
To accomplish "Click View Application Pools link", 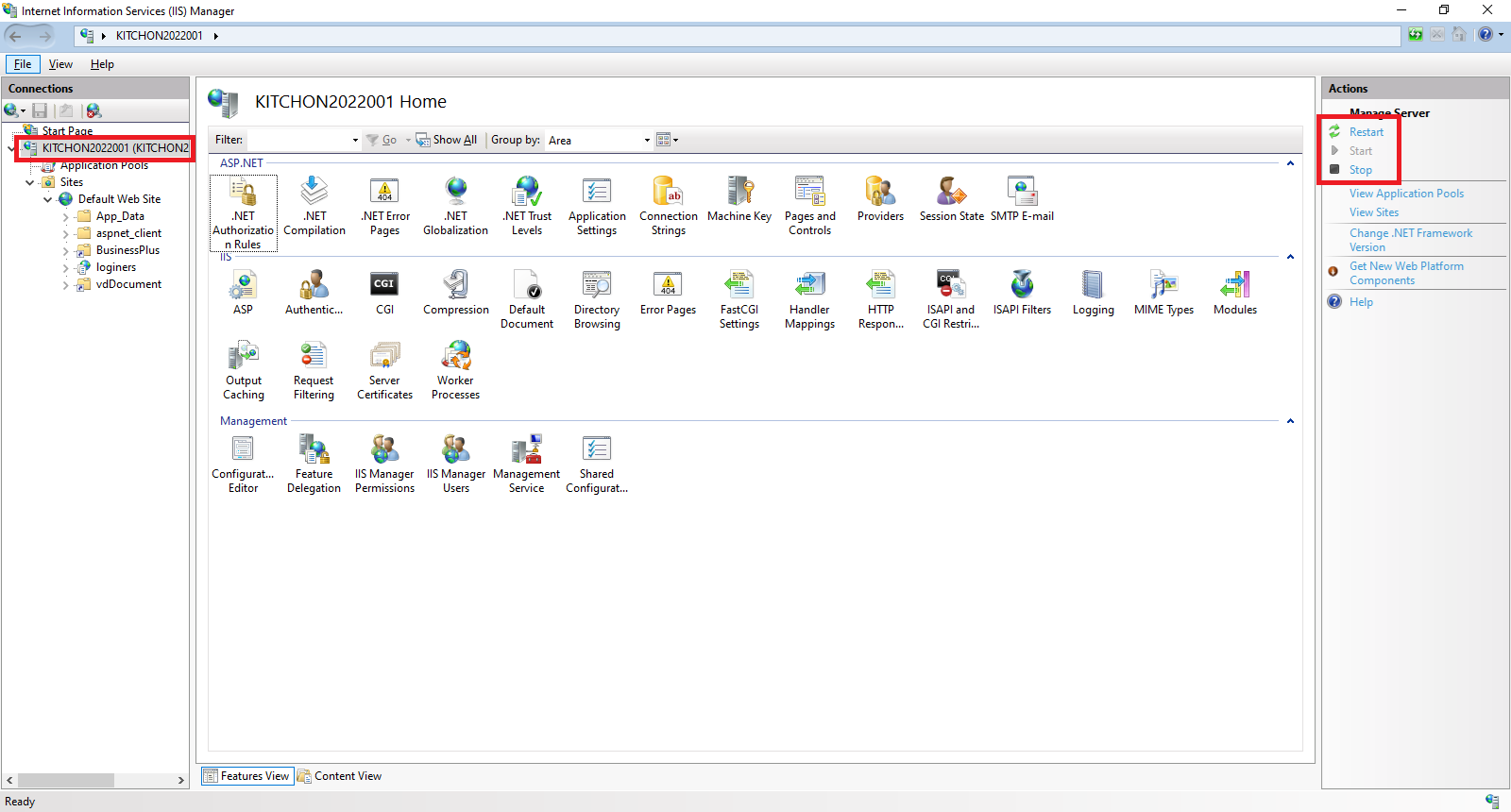I will [1406, 194].
